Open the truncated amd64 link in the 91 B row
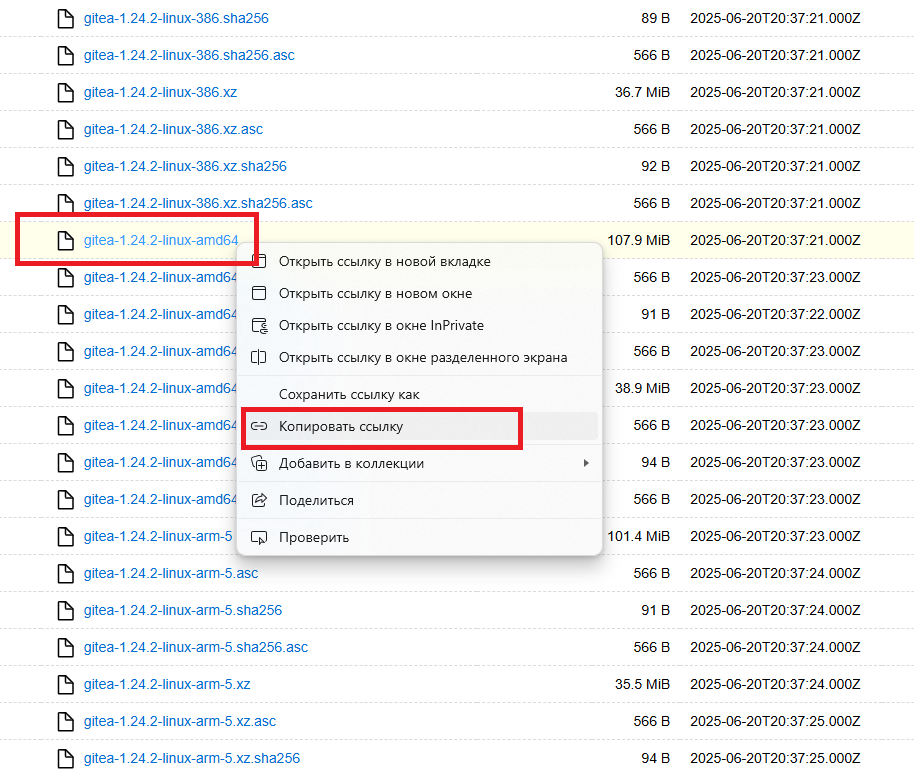 tap(160, 314)
